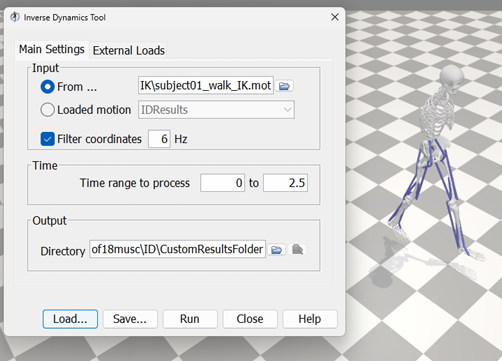Select the Main Settings tab

(x=52, y=49)
